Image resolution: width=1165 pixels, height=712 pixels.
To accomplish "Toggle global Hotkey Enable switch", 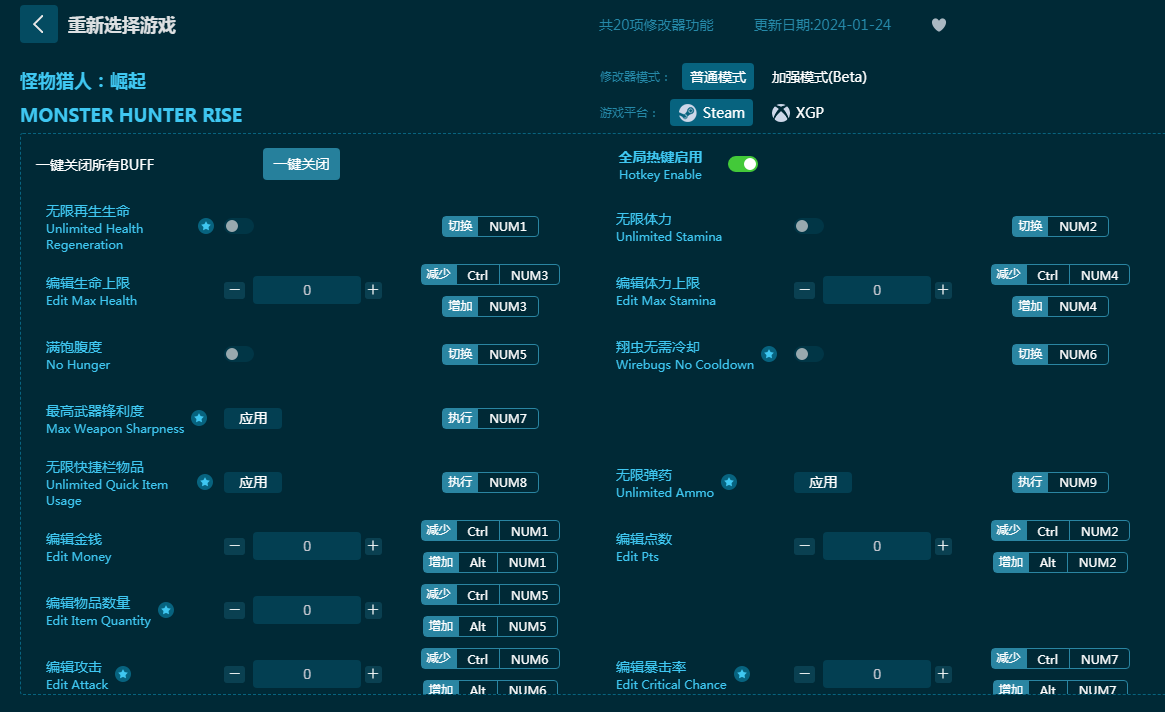I will pyautogui.click(x=743, y=164).
